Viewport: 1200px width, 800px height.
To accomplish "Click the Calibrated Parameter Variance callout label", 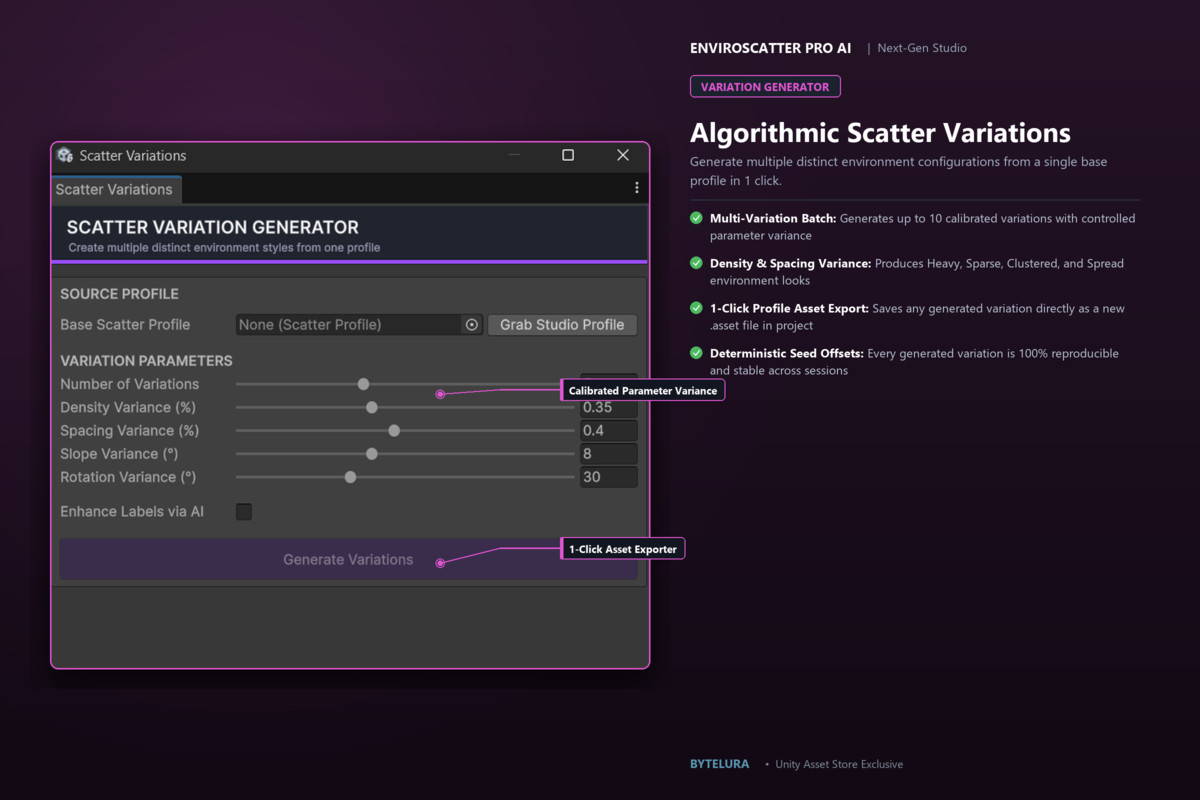I will [x=643, y=390].
